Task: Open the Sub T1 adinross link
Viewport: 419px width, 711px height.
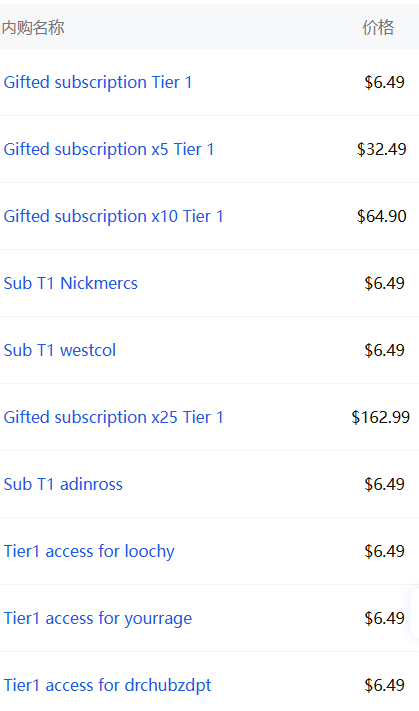Action: [x=63, y=484]
